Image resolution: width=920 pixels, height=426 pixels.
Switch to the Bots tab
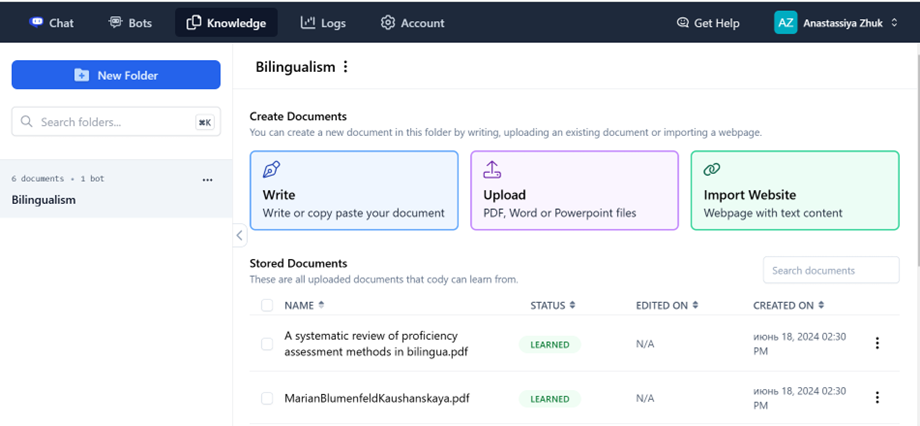[x=130, y=23]
